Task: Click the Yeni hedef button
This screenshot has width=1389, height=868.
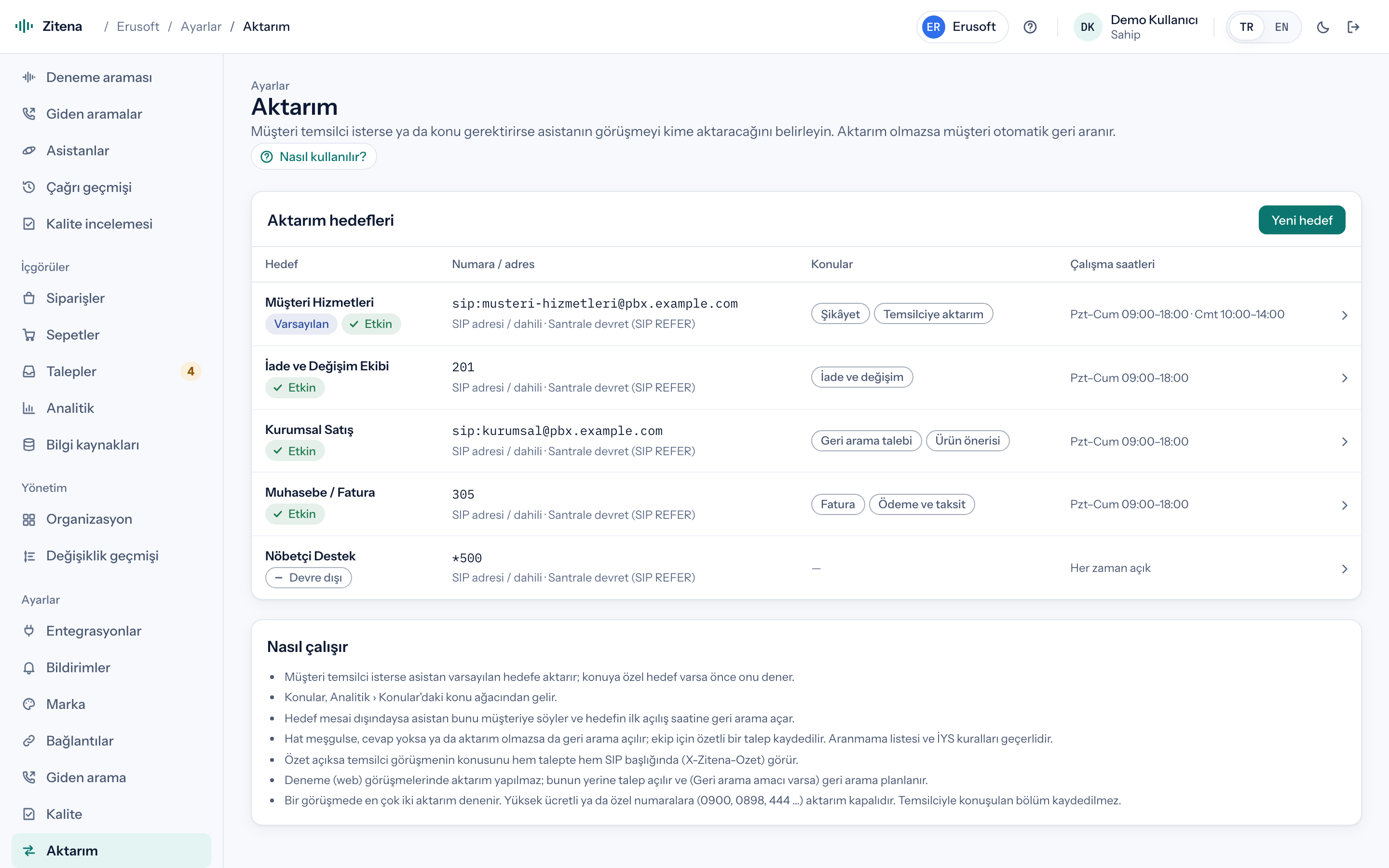Action: (1301, 220)
